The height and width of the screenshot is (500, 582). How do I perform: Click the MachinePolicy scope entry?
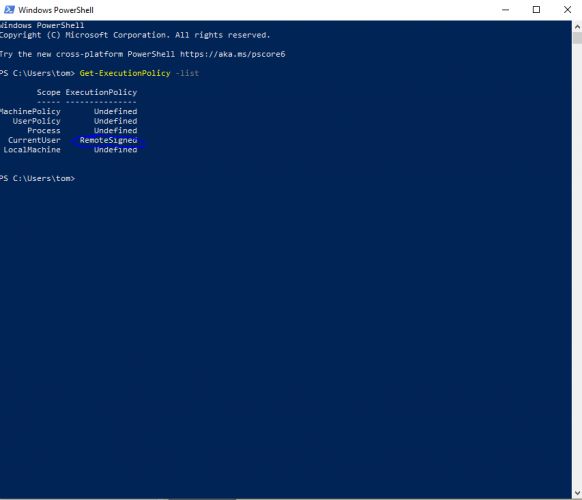[x=30, y=111]
